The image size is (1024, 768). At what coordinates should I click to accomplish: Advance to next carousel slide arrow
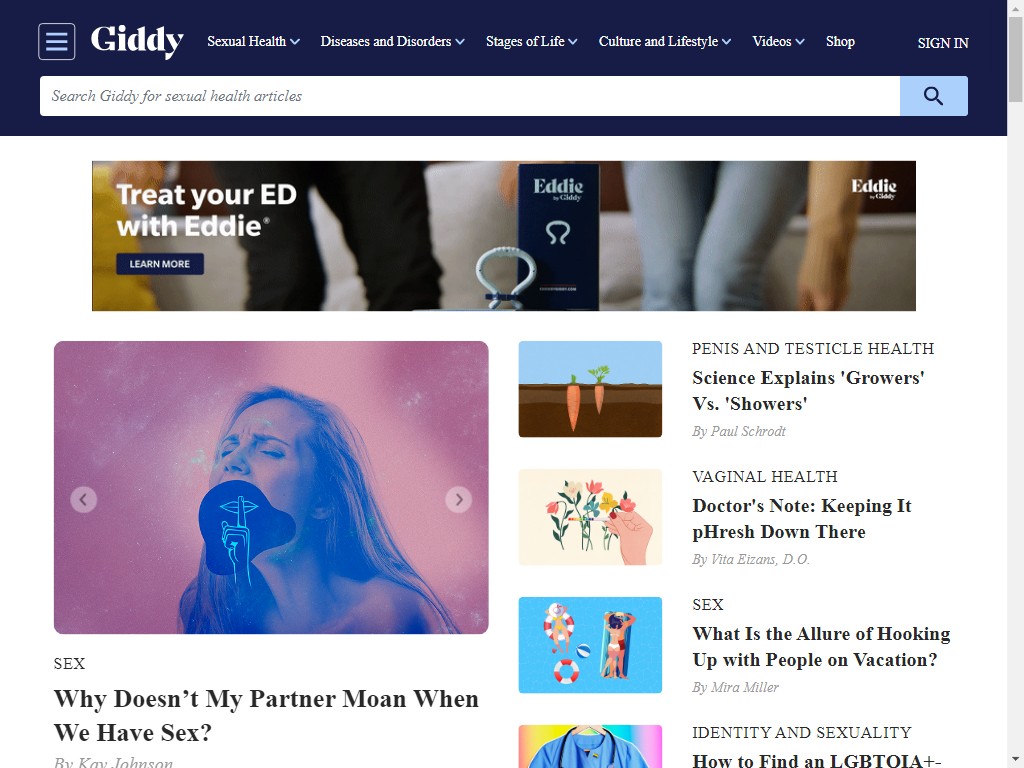click(x=458, y=500)
